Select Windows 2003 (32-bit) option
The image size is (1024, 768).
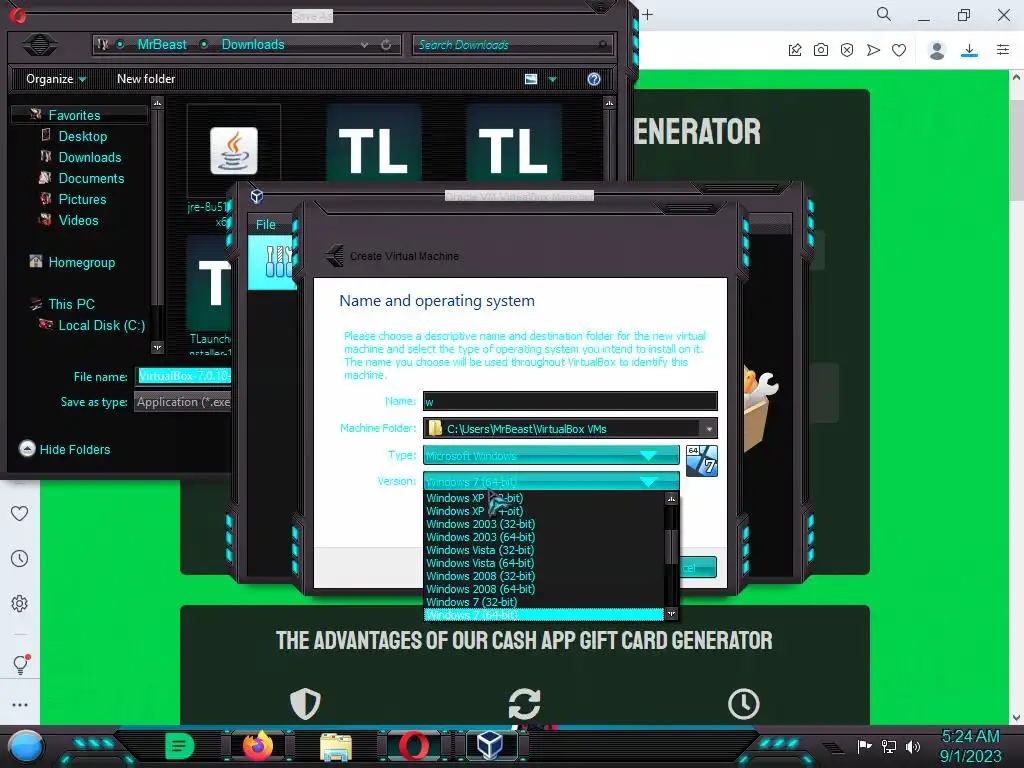pyautogui.click(x=481, y=524)
